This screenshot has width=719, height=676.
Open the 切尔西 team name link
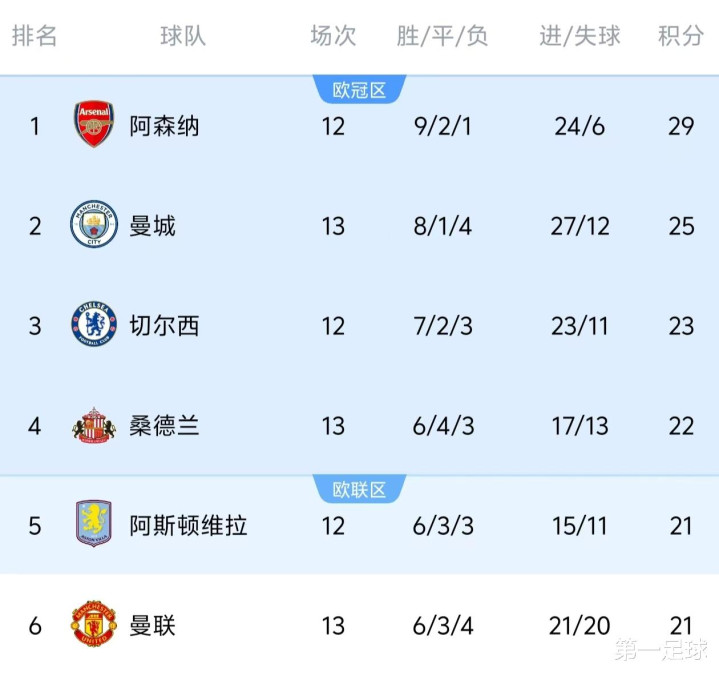tap(165, 326)
